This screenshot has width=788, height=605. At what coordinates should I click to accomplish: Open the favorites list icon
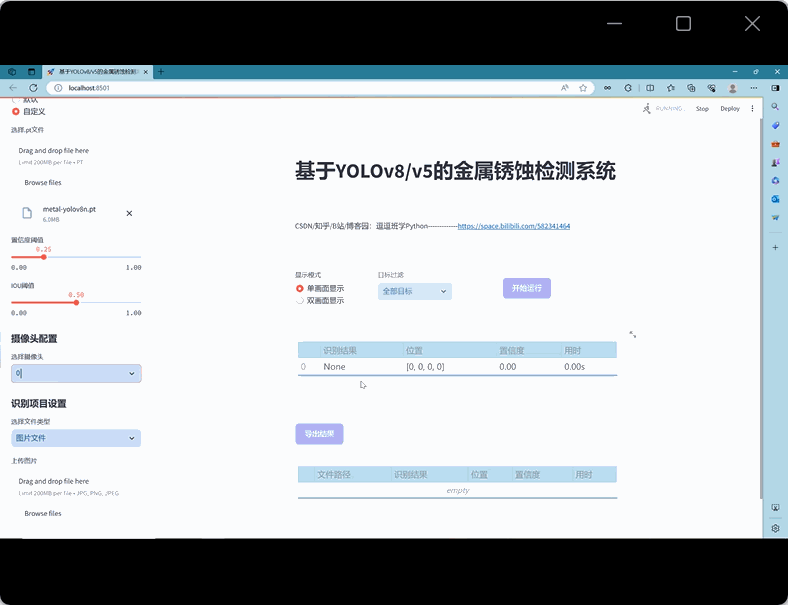671,87
